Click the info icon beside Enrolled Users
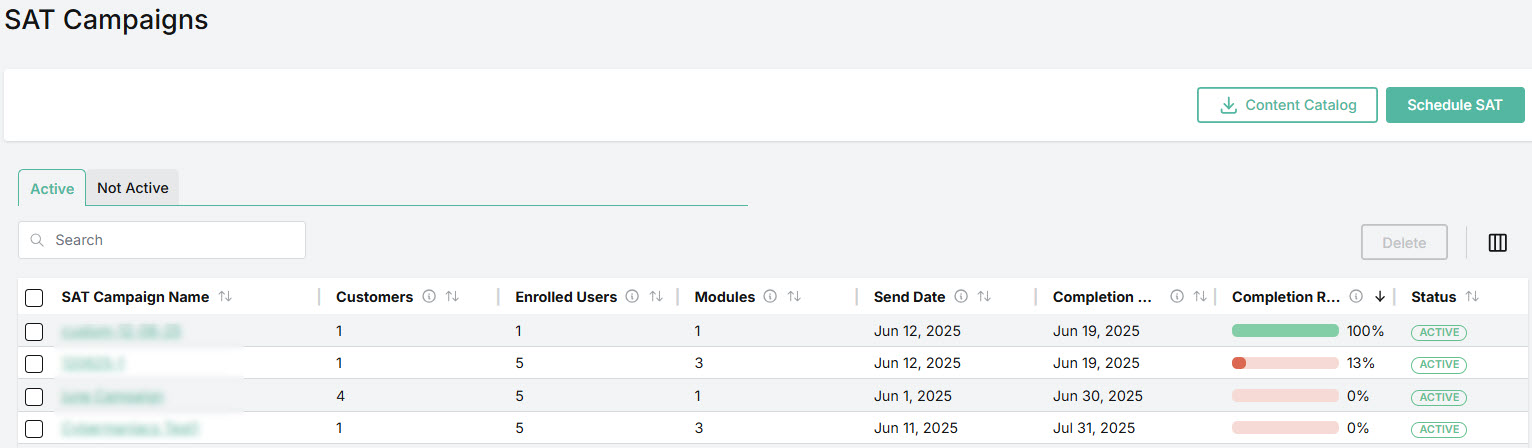 [633, 297]
